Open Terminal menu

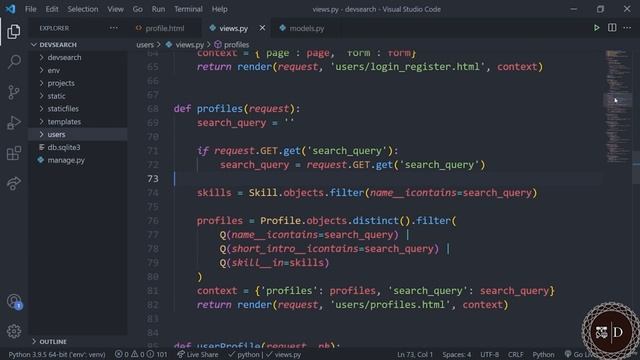tap(188, 9)
